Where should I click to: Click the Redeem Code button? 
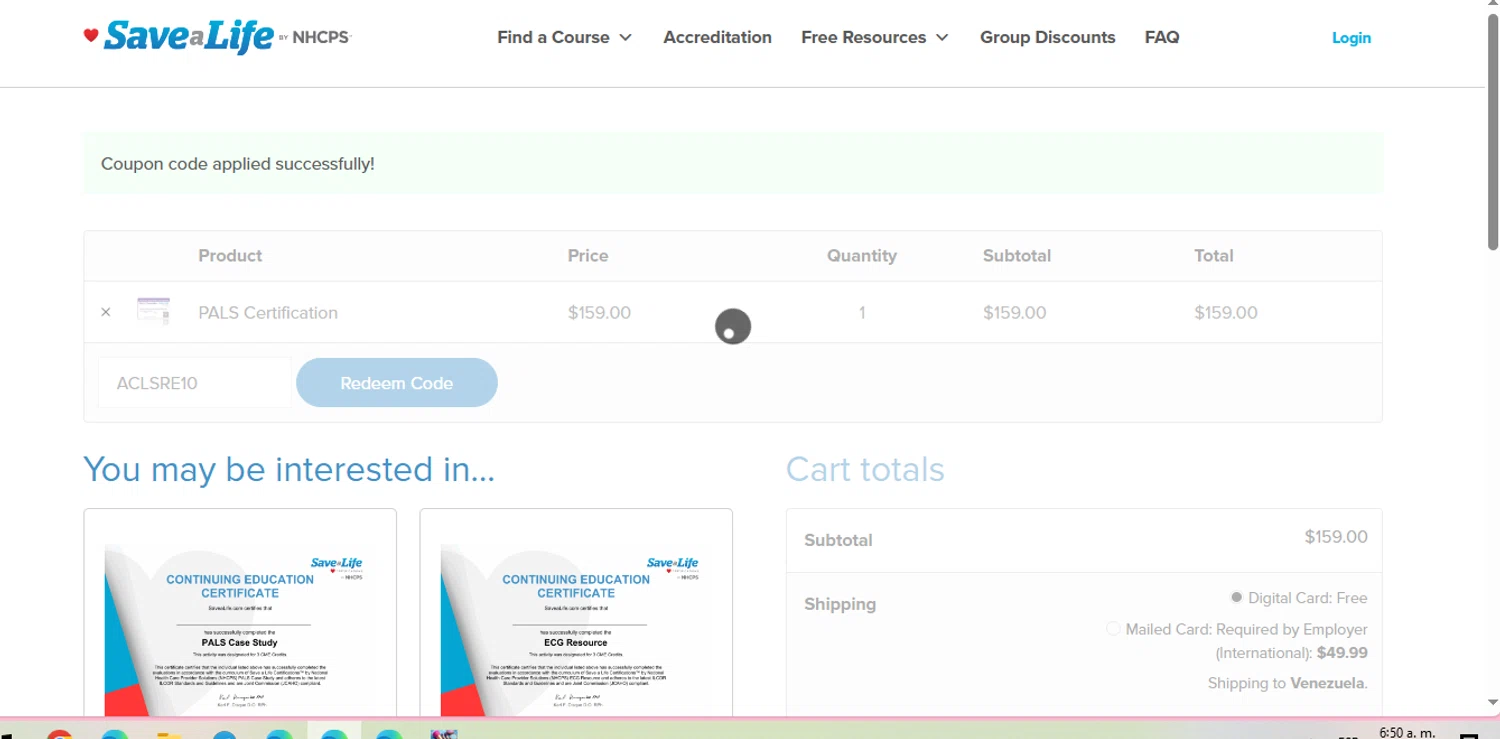click(397, 383)
